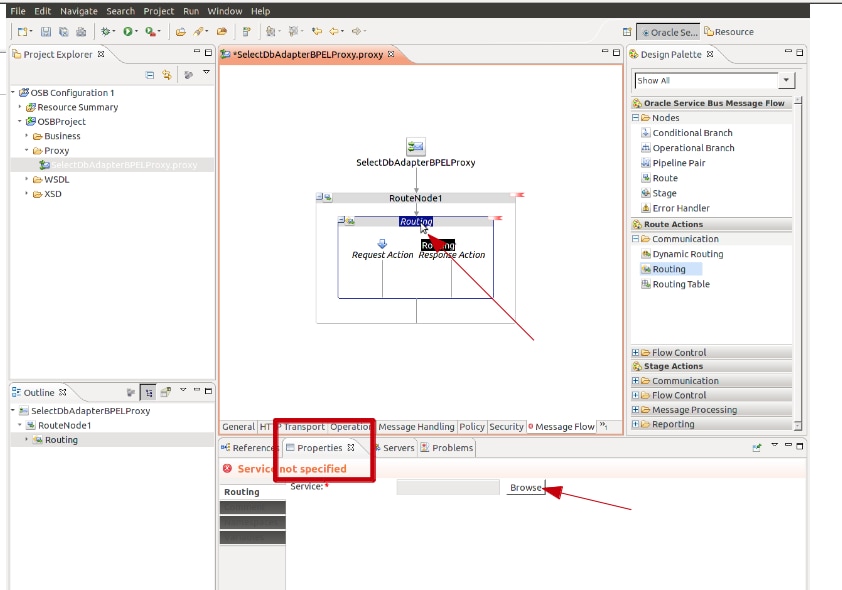The width and height of the screenshot is (842, 590).
Task: Click the Last Edit Location arrow icon
Action: [317, 32]
